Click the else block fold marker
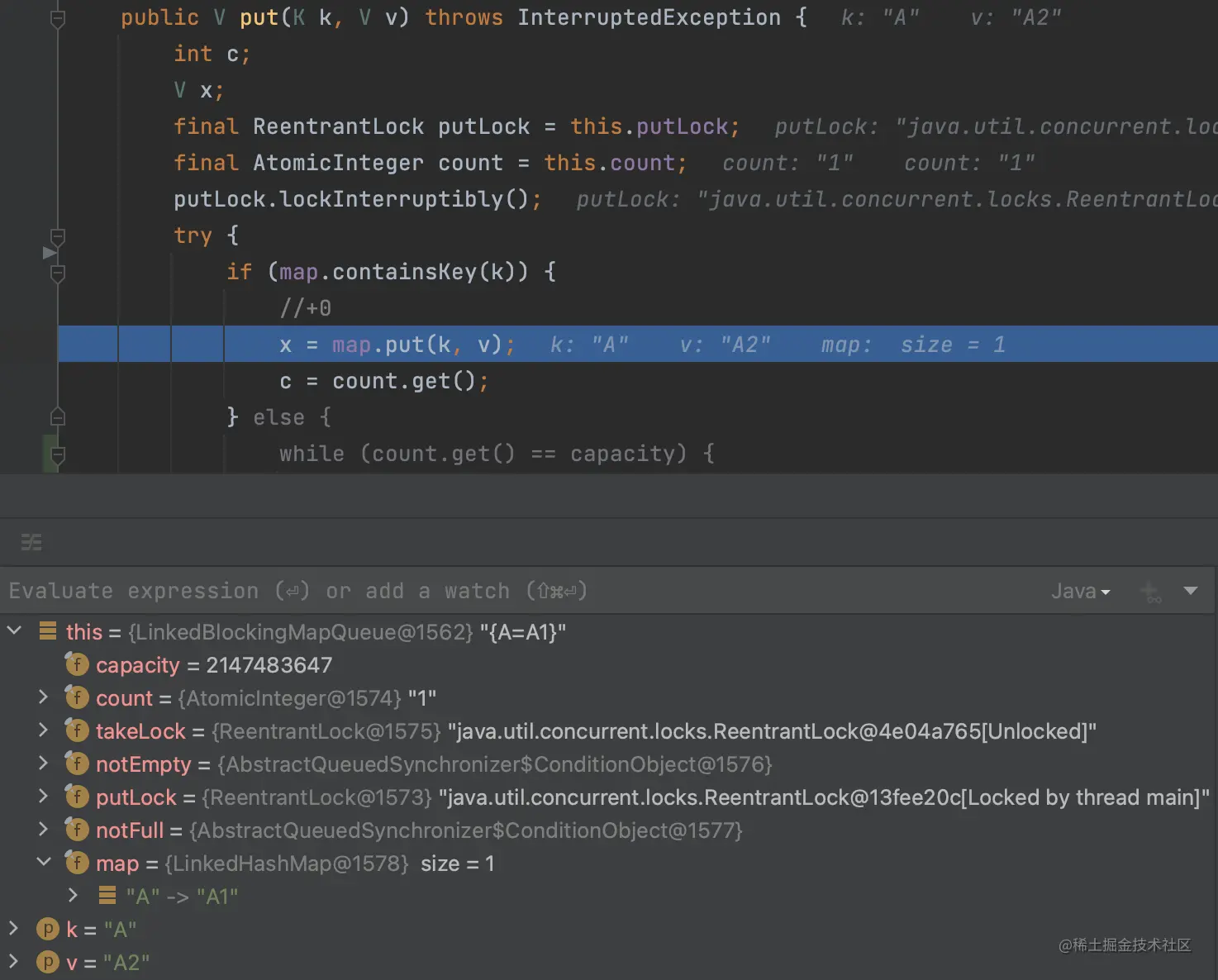The image size is (1218, 980). [x=58, y=416]
